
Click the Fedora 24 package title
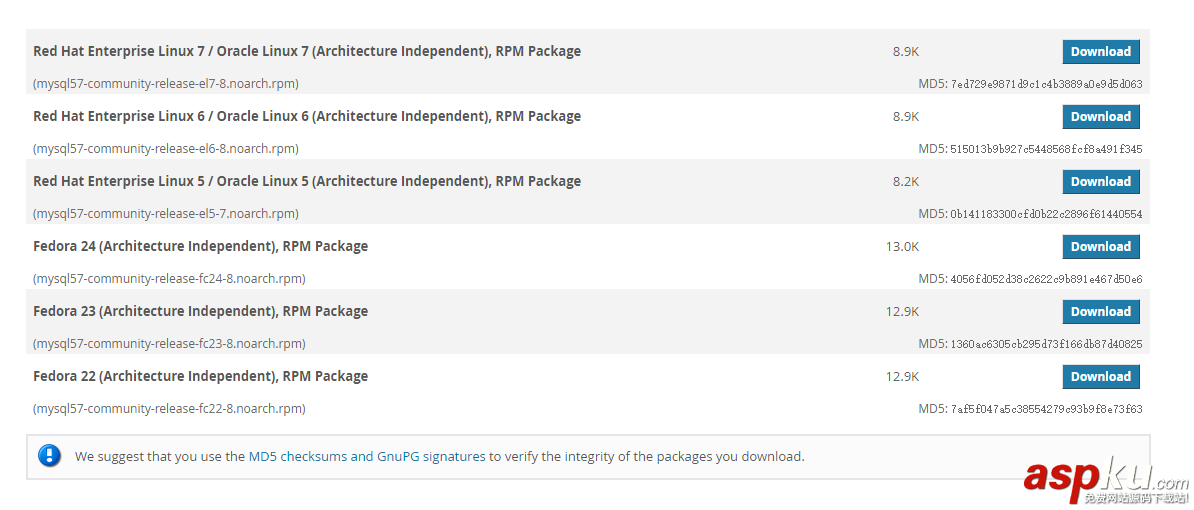[x=200, y=247]
